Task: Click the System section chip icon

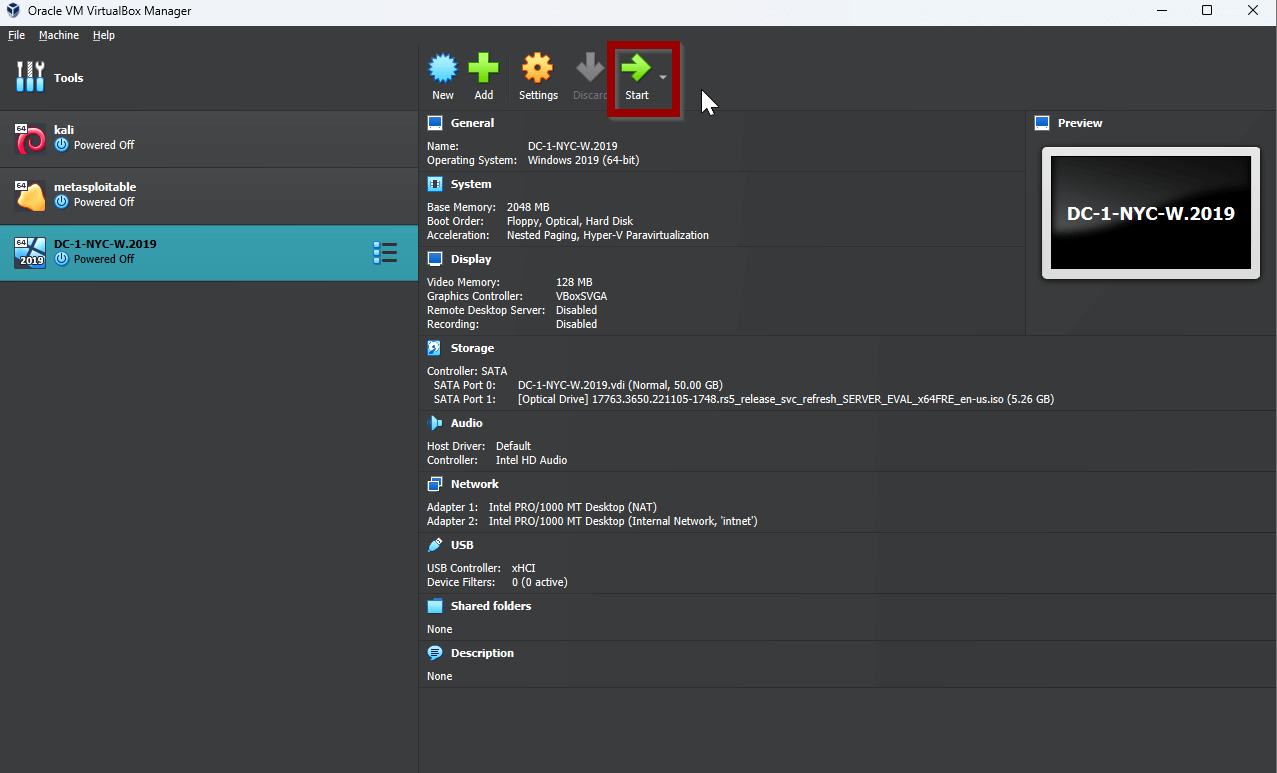Action: click(435, 184)
